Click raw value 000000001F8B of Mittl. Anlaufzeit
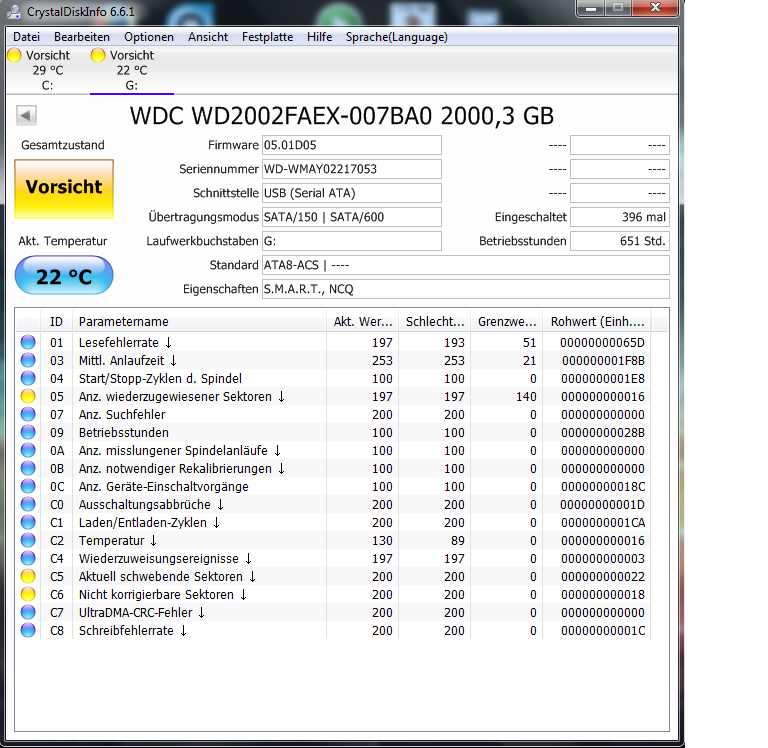 pyautogui.click(x=603, y=361)
